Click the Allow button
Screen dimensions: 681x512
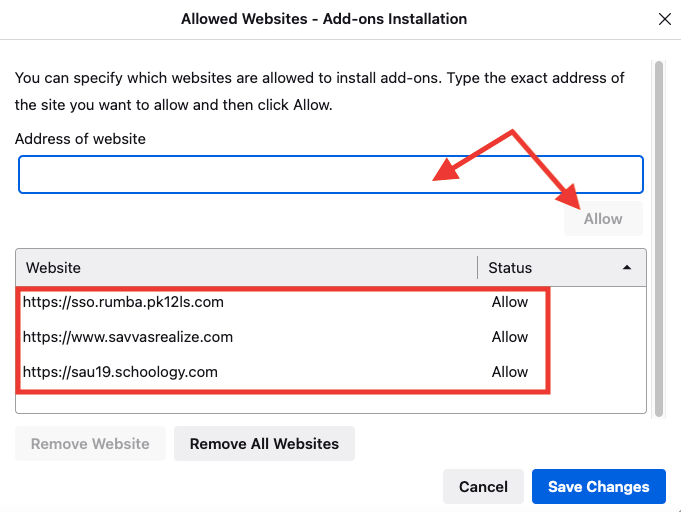(x=603, y=219)
